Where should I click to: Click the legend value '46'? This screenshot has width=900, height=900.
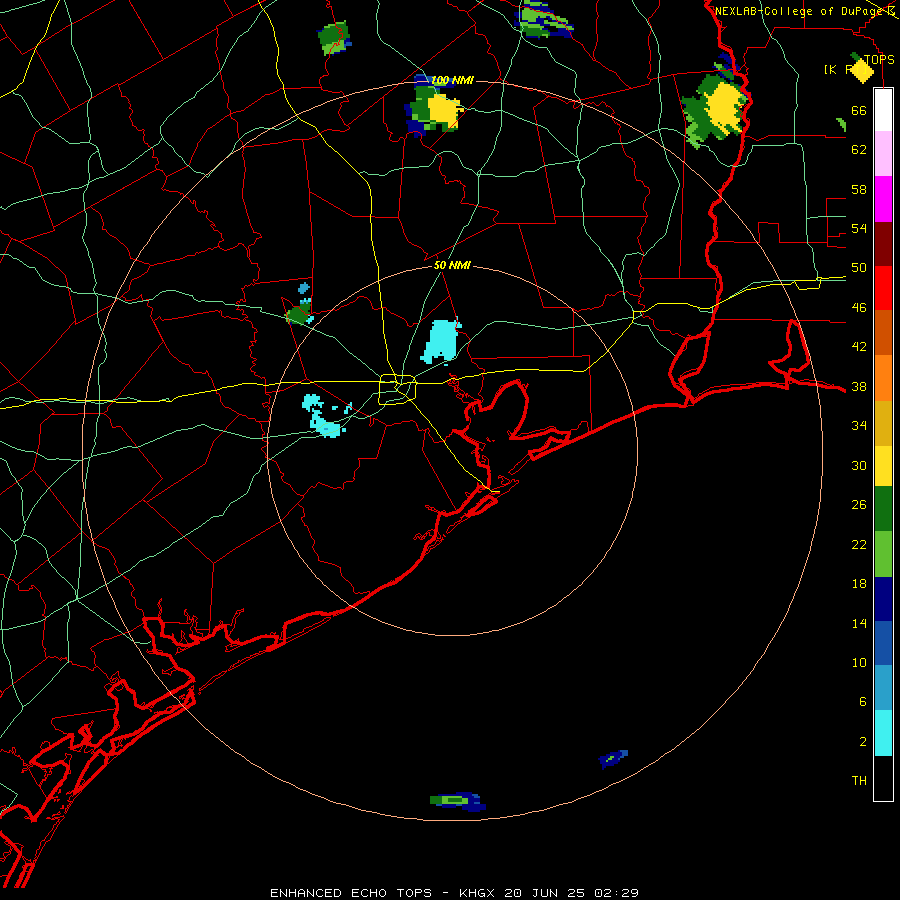click(859, 308)
